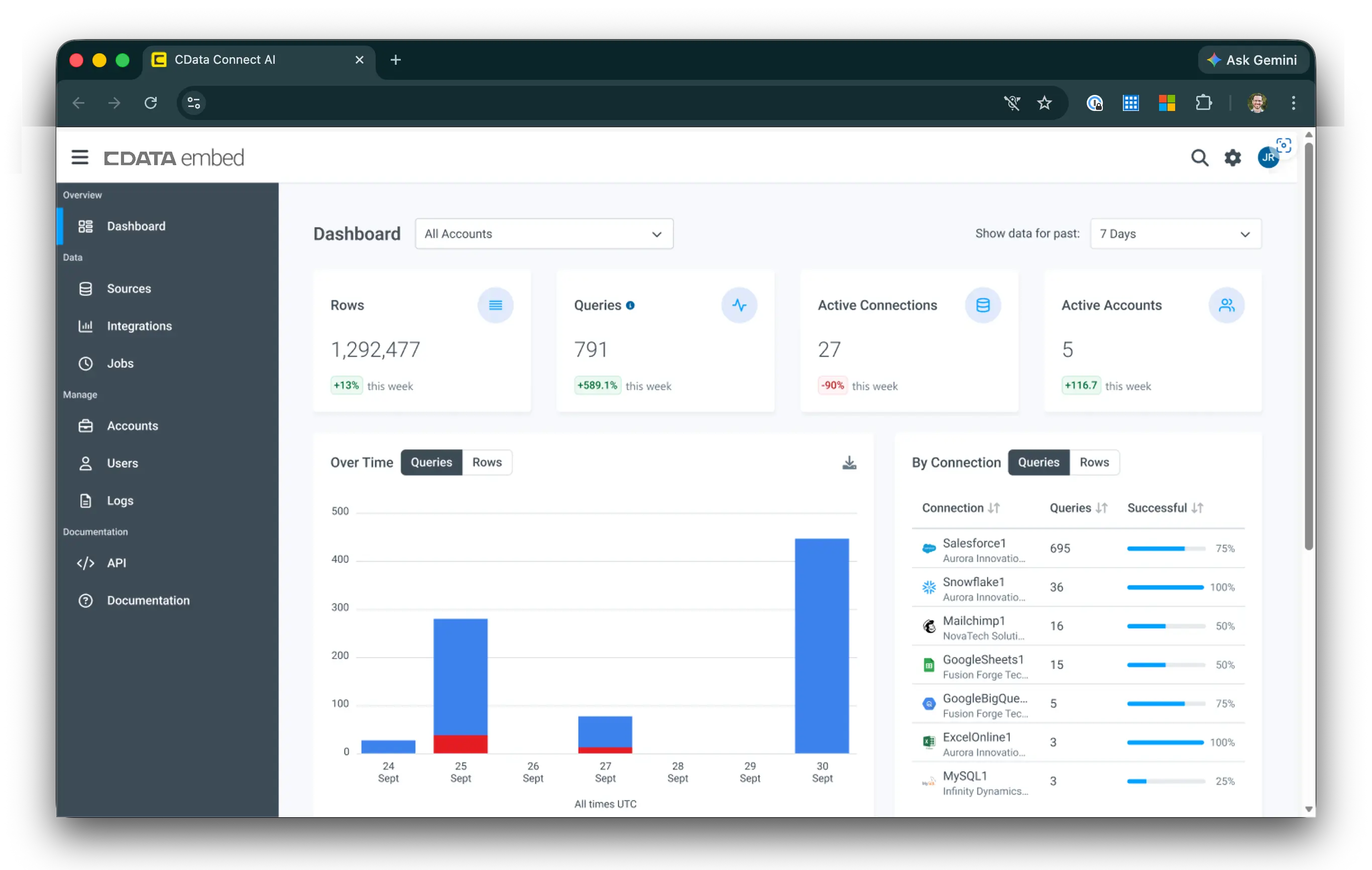The width and height of the screenshot is (1372, 870).
Task: Click the hamburger menu icon
Action: coord(80,157)
